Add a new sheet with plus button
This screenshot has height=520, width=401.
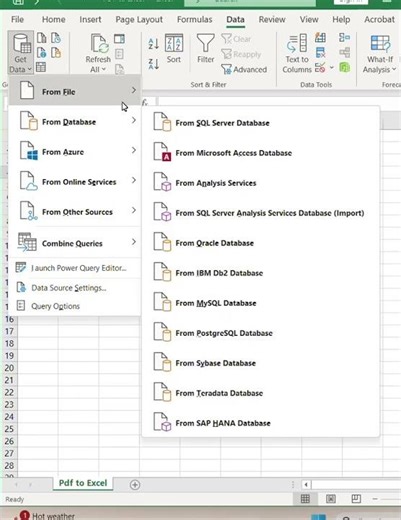pos(135,485)
